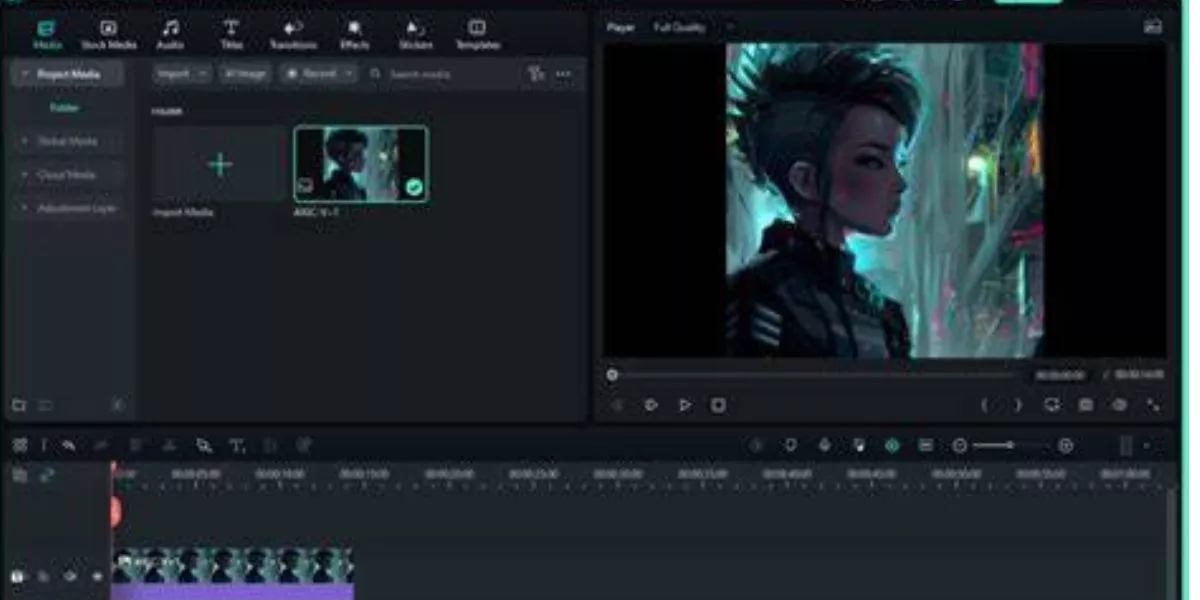
Task: Set mark out with right brace
Action: (x=1018, y=405)
